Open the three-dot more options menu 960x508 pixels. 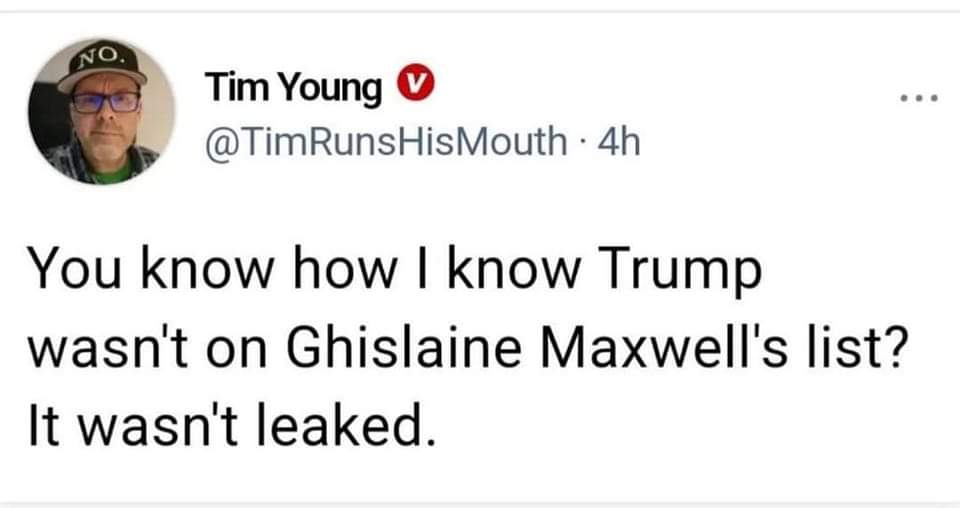click(x=917, y=100)
